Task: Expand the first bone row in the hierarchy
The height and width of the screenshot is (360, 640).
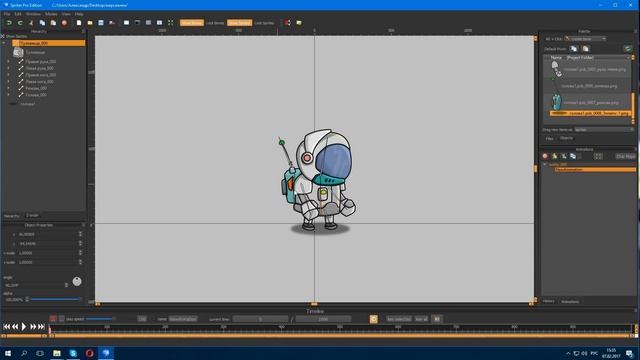Action: [8, 62]
